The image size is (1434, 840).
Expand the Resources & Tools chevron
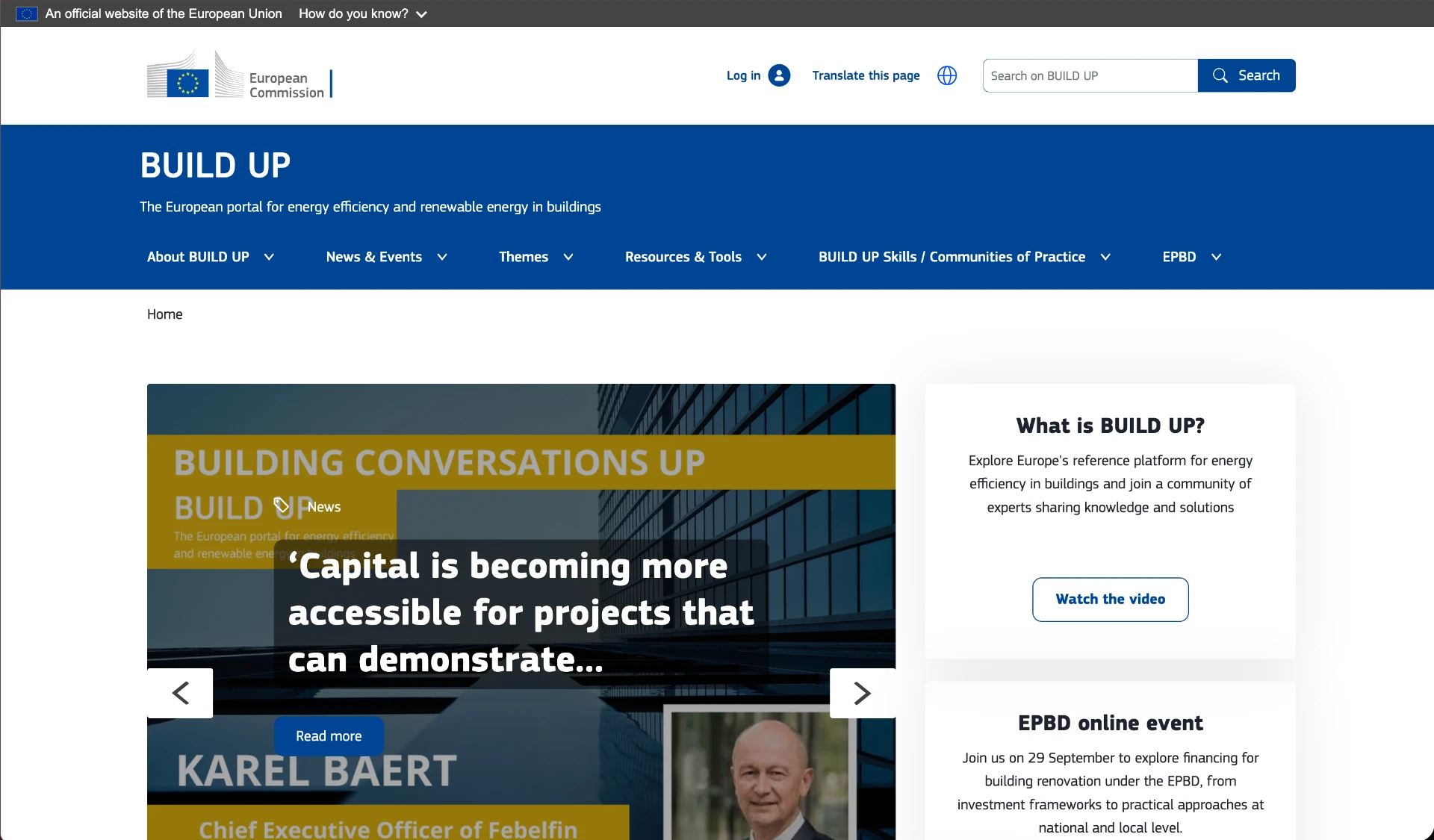coord(762,257)
